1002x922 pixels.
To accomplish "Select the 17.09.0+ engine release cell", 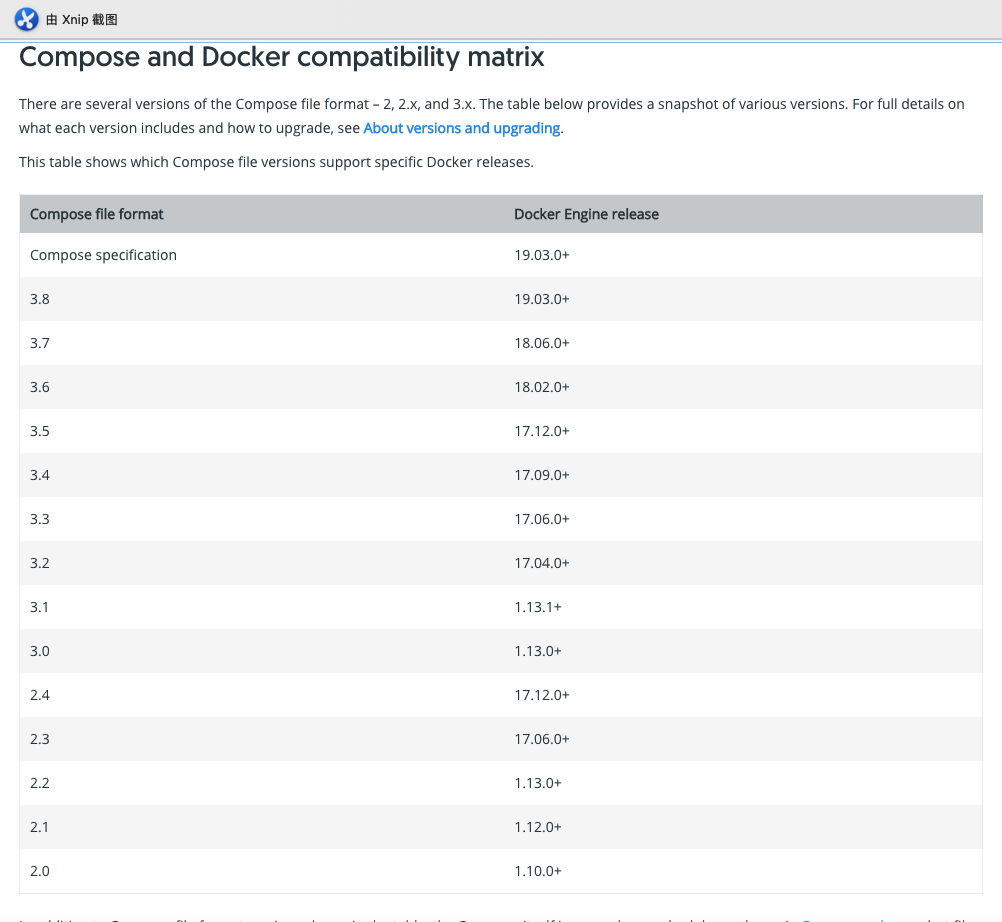I will pyautogui.click(x=541, y=475).
